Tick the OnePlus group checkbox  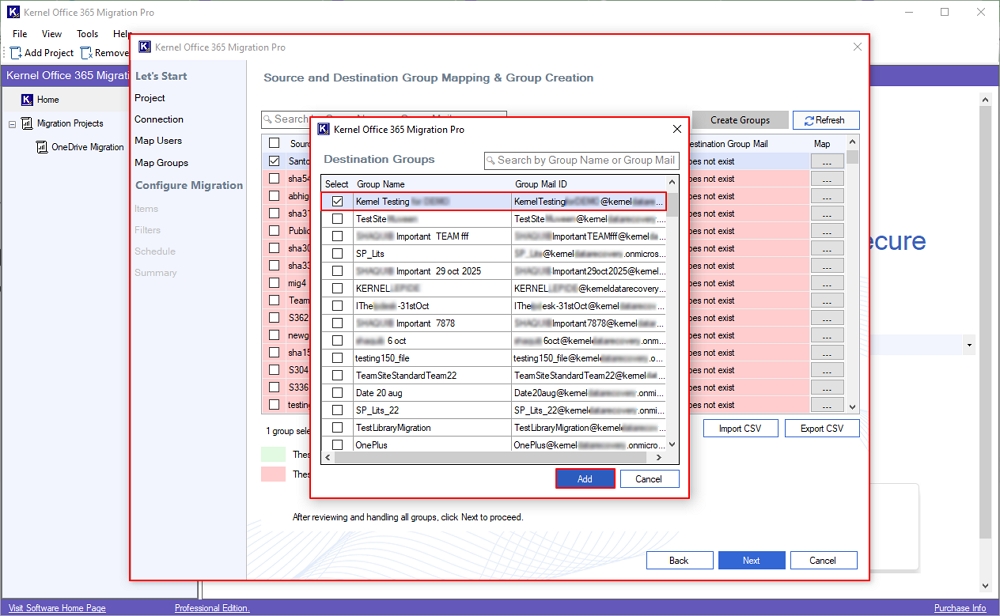pos(338,445)
